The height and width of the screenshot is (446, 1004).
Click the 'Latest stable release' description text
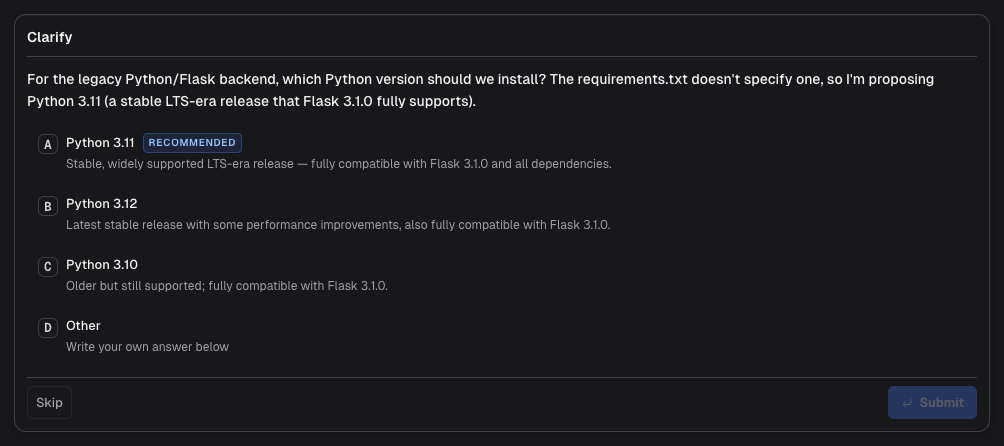[x=338, y=225]
